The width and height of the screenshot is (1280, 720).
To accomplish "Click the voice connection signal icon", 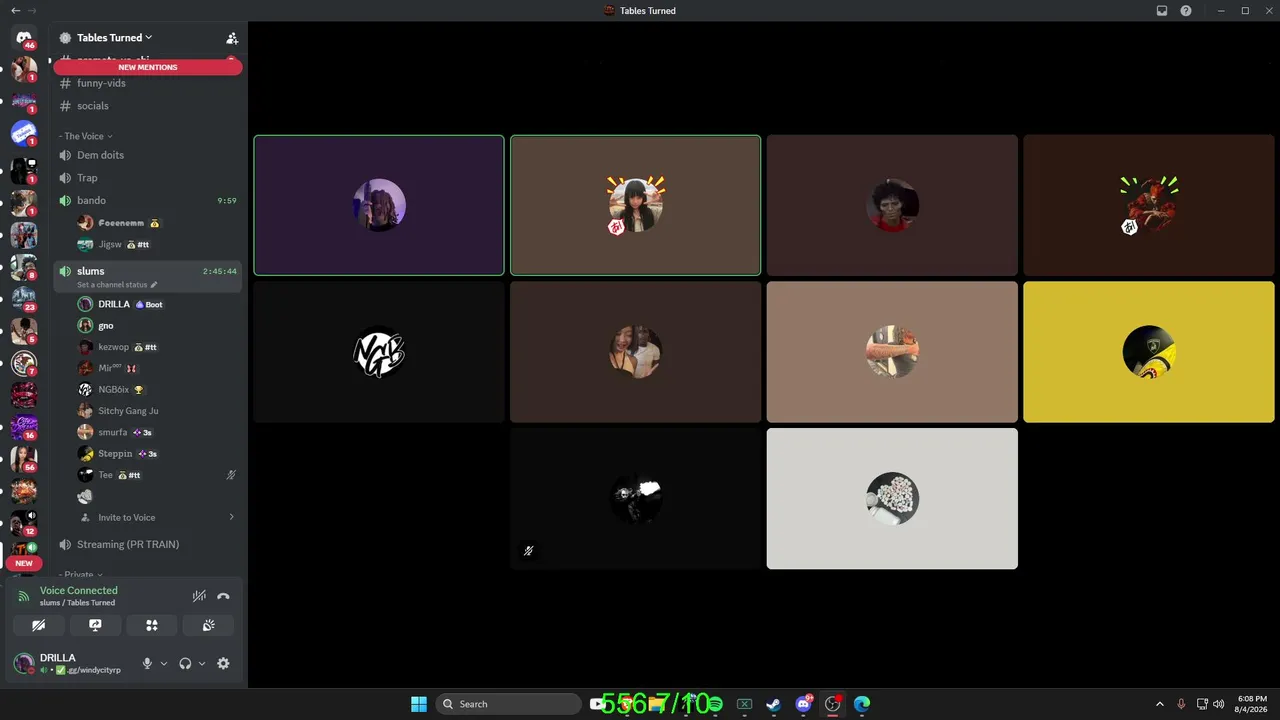I will click(24, 596).
